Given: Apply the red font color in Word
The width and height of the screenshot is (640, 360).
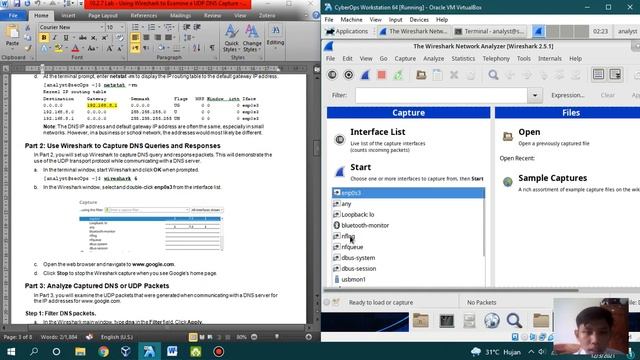Looking at the screenshot, I should (x=75, y=49).
